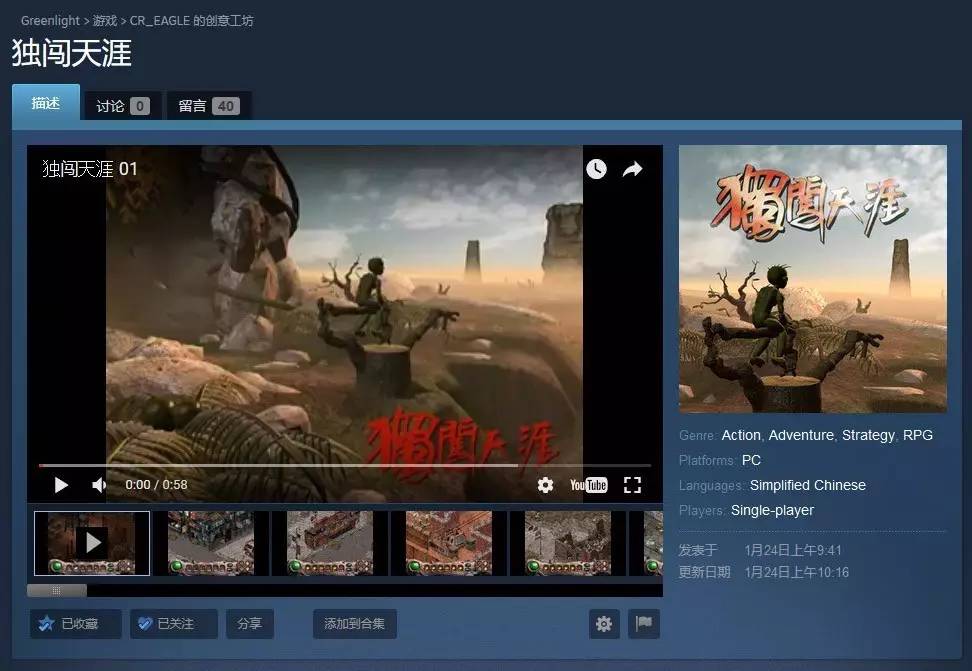Select the second screenshot thumbnail
This screenshot has height=671, width=972.
[211, 543]
